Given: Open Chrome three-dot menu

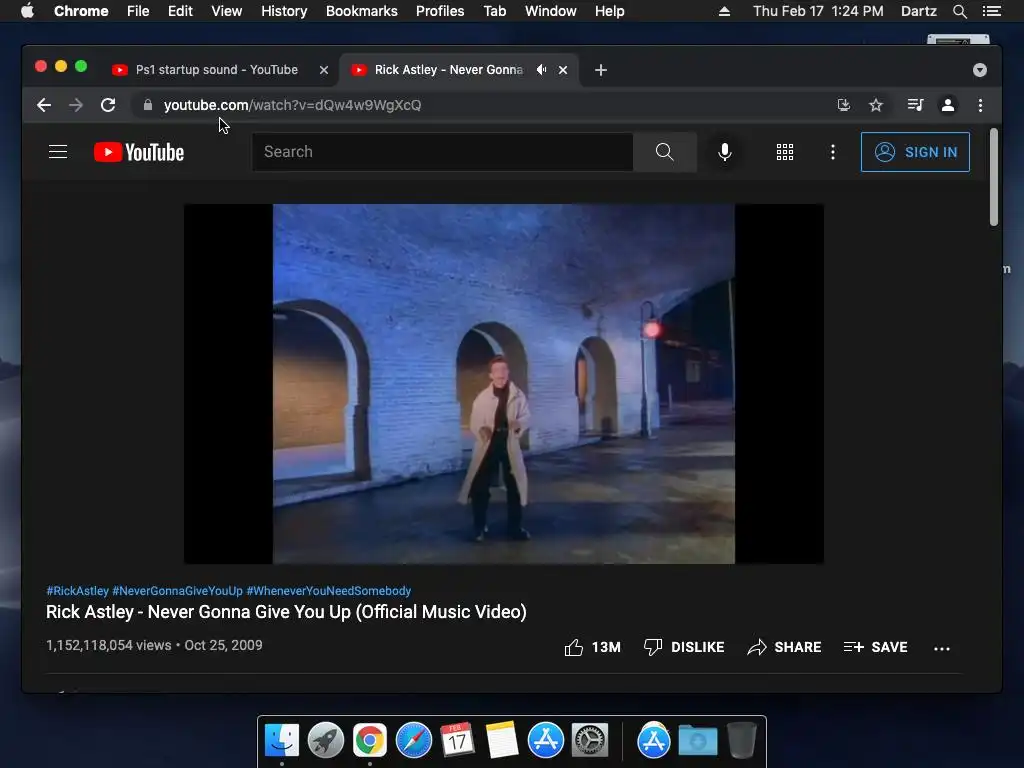Looking at the screenshot, I should point(980,105).
